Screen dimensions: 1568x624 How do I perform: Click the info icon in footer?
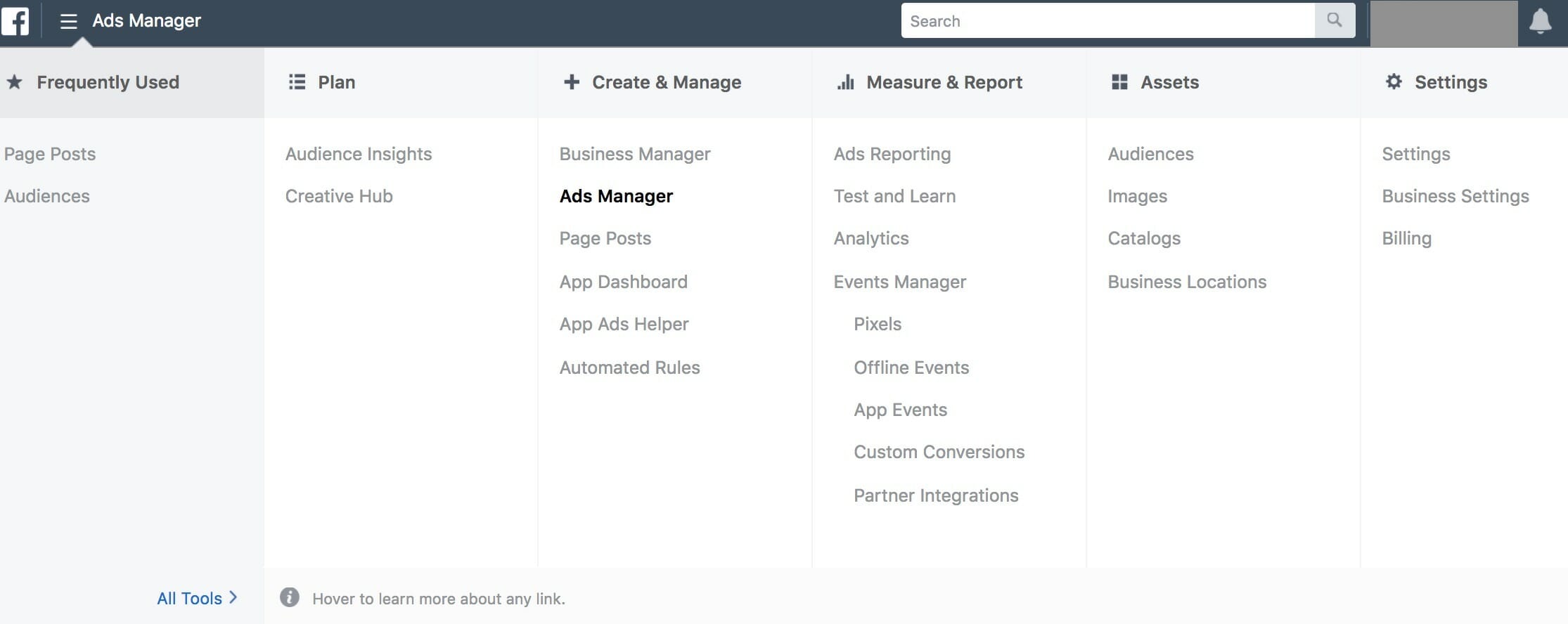290,597
